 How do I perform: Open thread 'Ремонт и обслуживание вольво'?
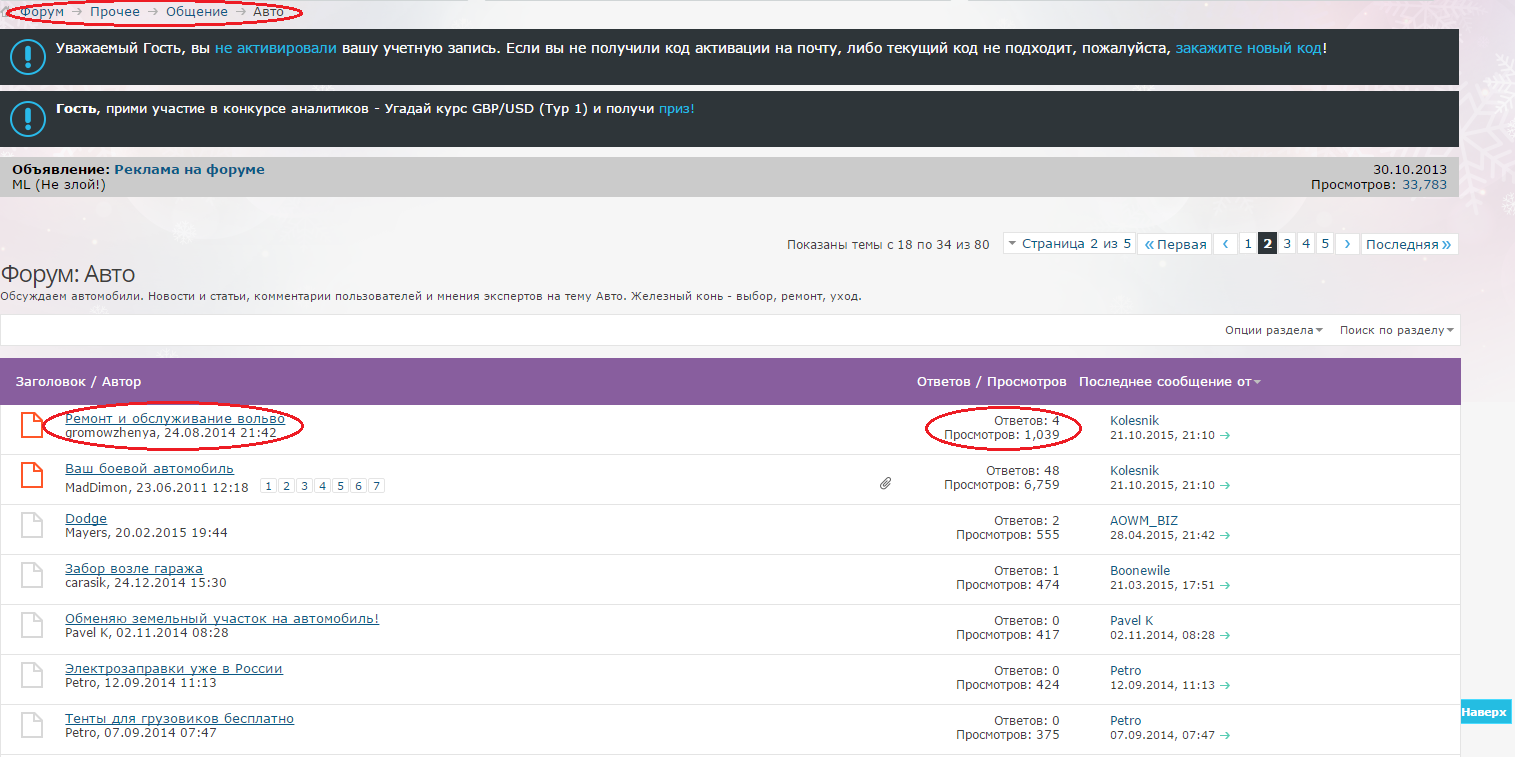tap(175, 418)
